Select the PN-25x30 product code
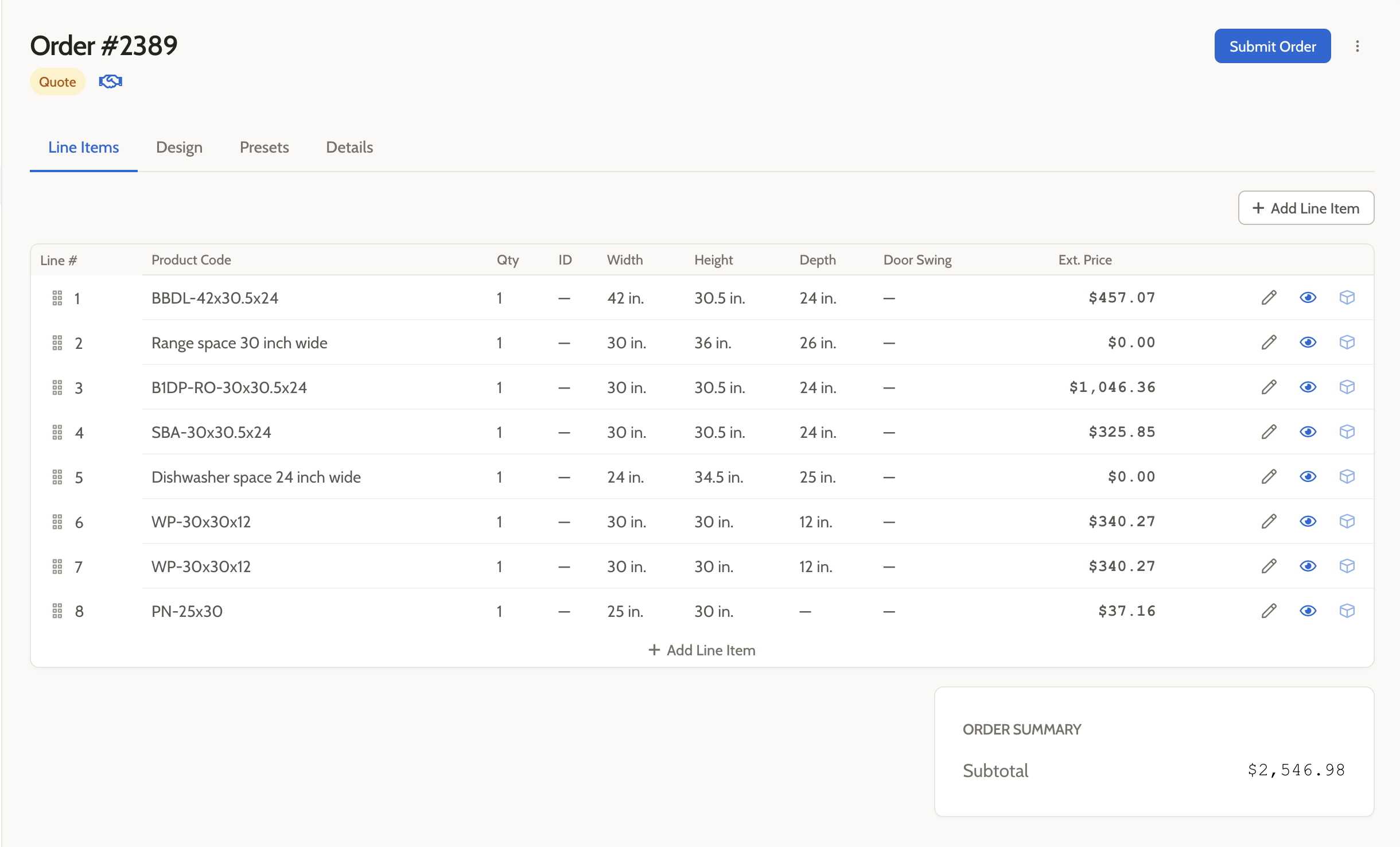The image size is (1400, 847). click(187, 611)
